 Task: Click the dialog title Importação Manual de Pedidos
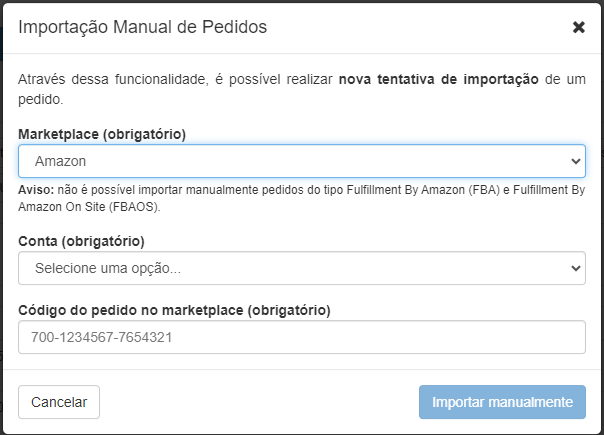click(143, 27)
